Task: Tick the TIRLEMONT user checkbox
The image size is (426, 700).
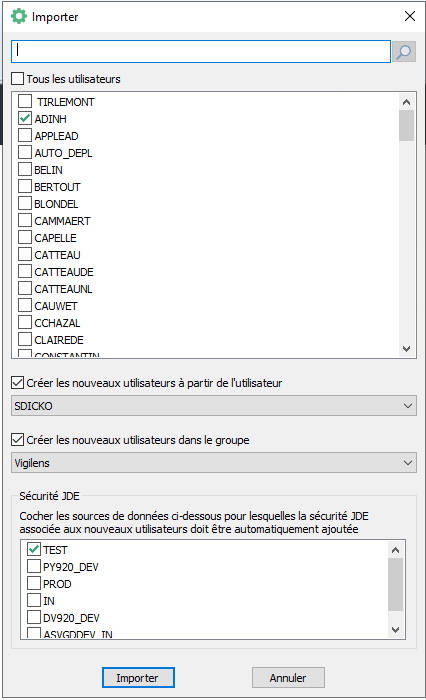Action: point(25,101)
